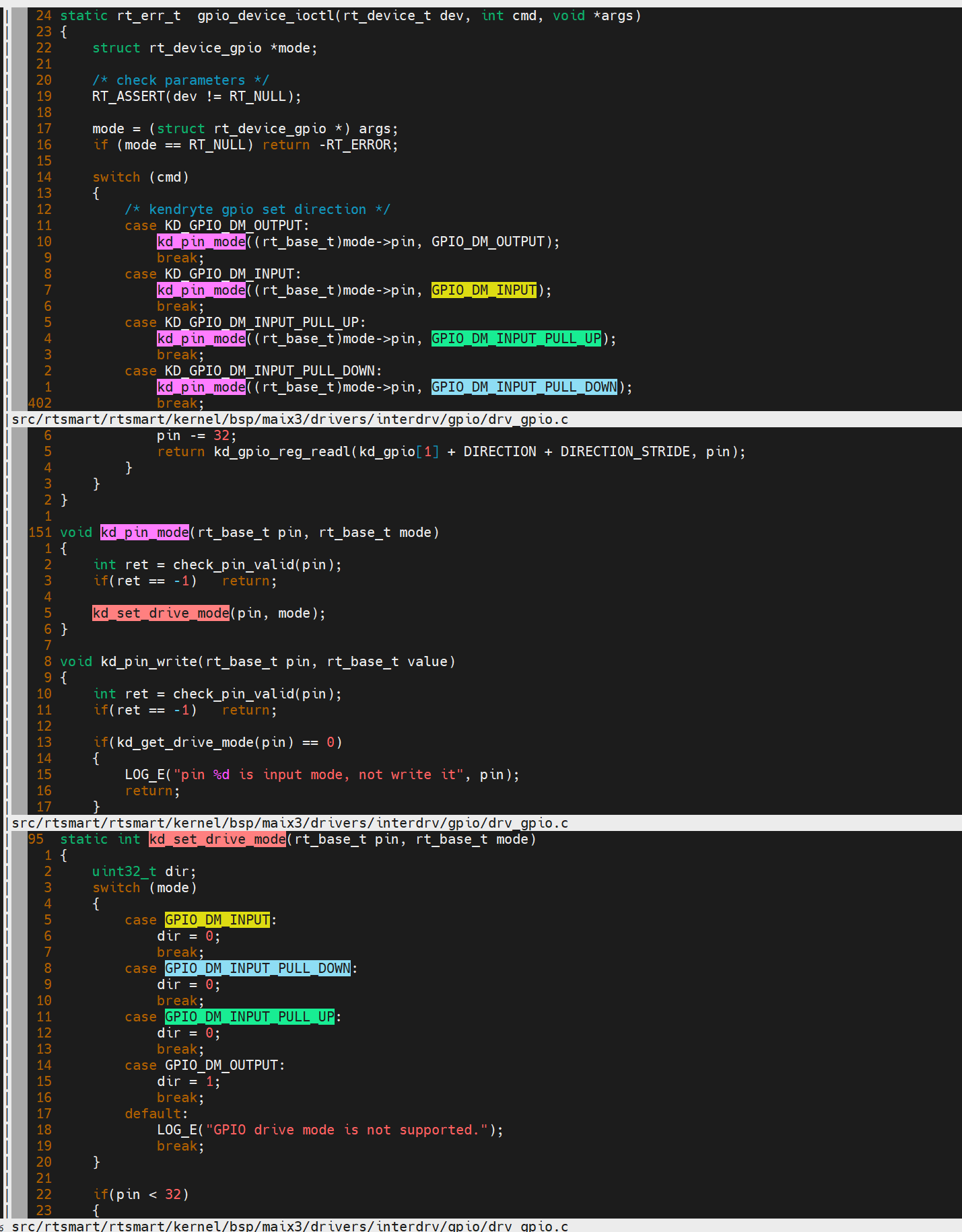This screenshot has width=962, height=1232.
Task: Click the 'pin %d is input mode' string
Action: (x=319, y=774)
